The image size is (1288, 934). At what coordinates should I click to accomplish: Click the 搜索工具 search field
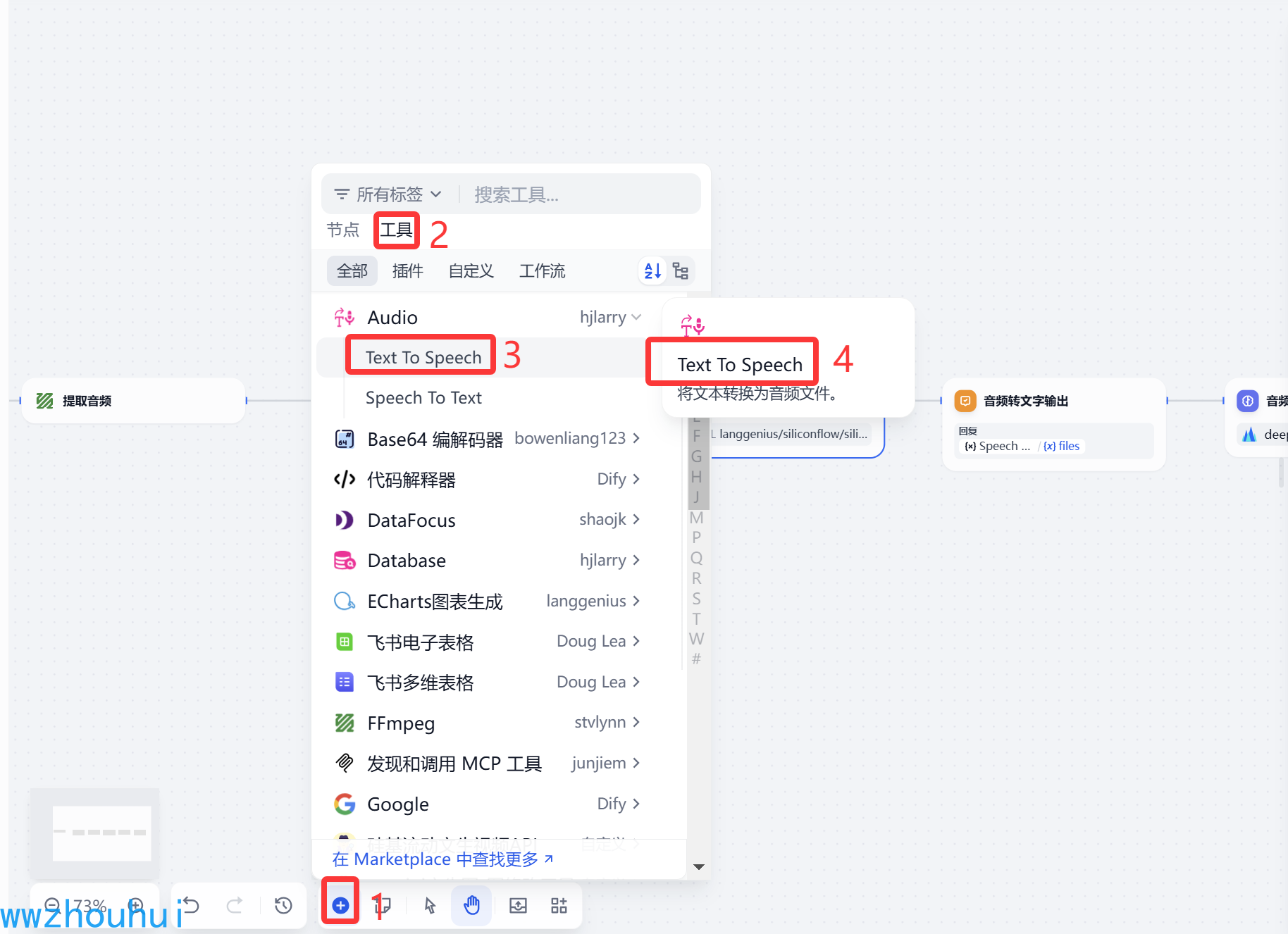[x=581, y=194]
